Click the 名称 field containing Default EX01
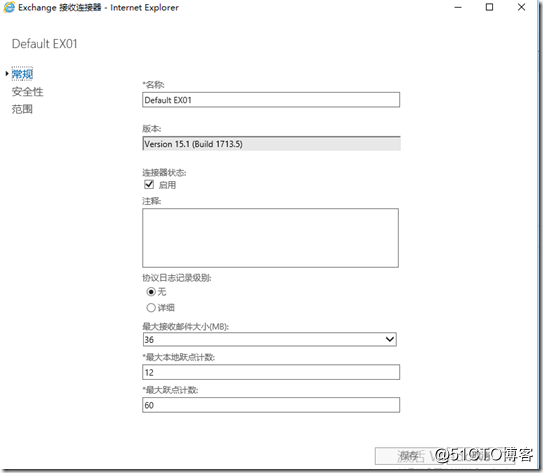 pyautogui.click(x=271, y=100)
